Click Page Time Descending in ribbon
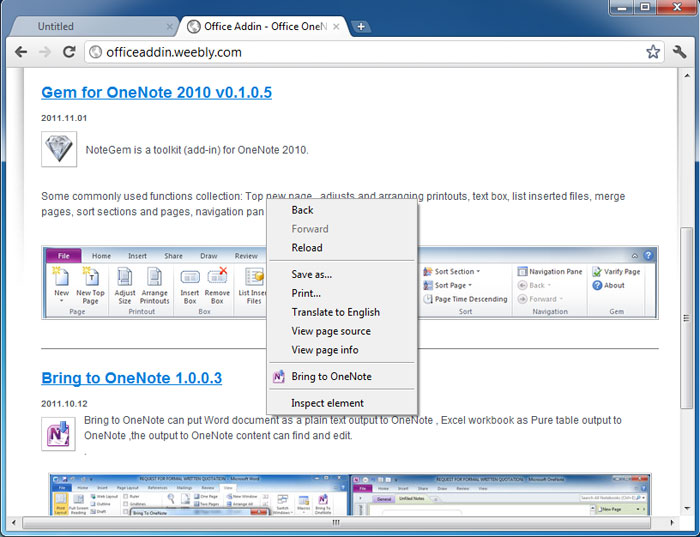The width and height of the screenshot is (700, 537). point(465,299)
